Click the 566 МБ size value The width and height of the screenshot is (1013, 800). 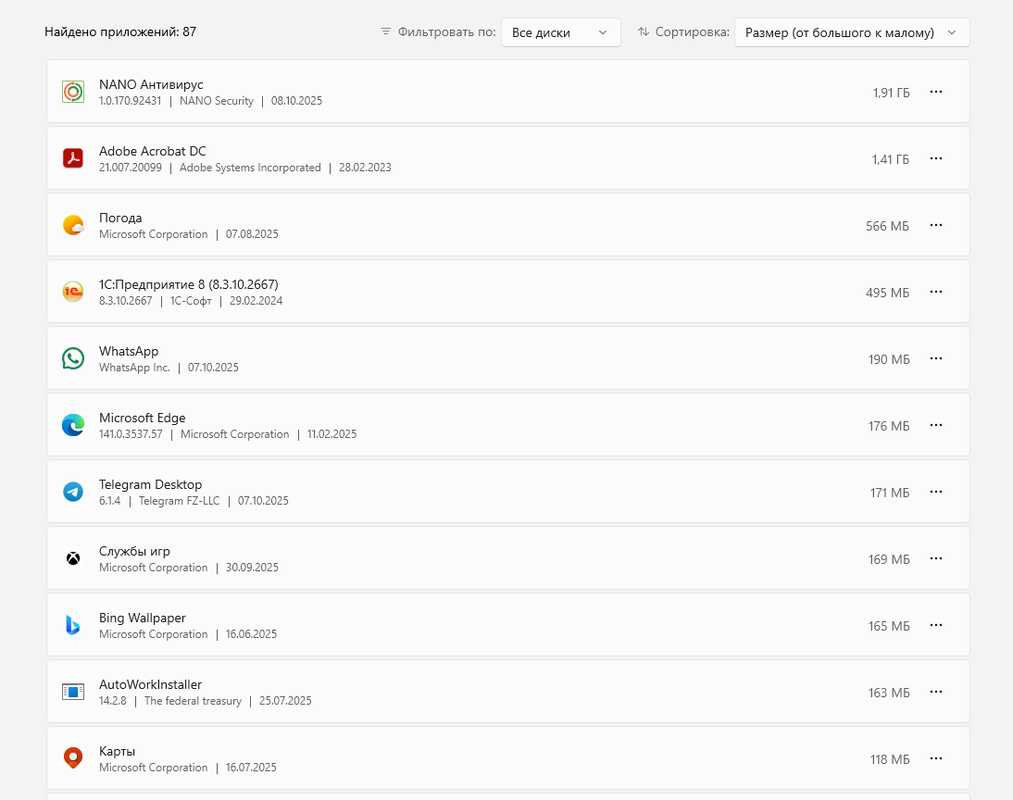tap(888, 226)
